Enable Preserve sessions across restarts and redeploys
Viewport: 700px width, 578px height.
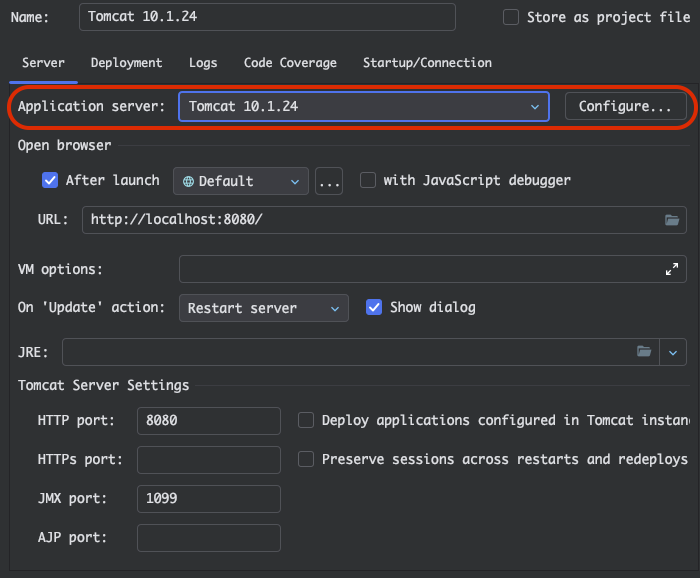pyautogui.click(x=306, y=459)
